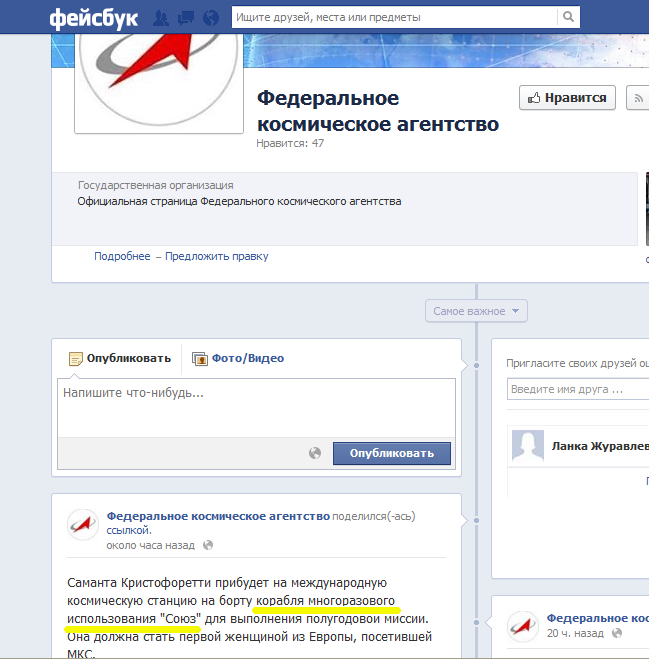The width and height of the screenshot is (649, 659).
Task: Click the Нравится like button
Action: [567, 98]
